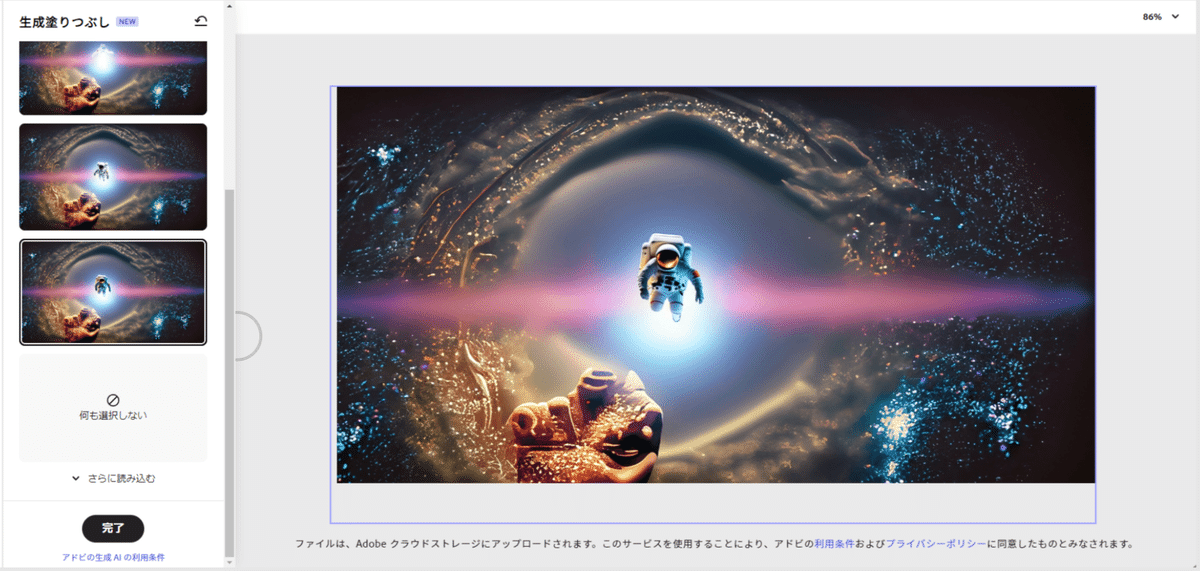The width and height of the screenshot is (1200, 571).
Task: Expand さらに読み込む to load more results
Action: tap(113, 478)
